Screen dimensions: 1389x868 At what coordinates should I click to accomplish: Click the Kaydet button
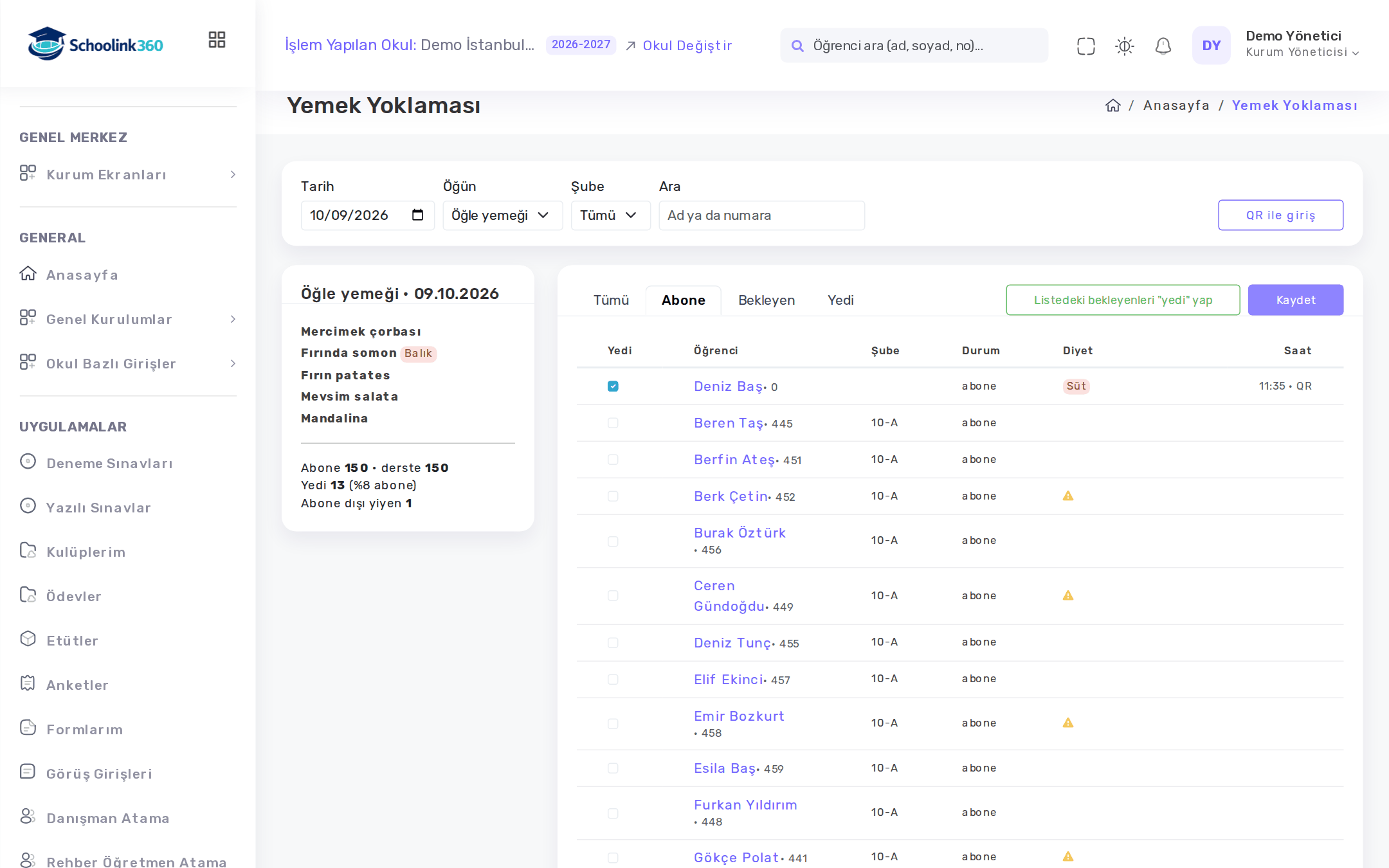(x=1295, y=300)
